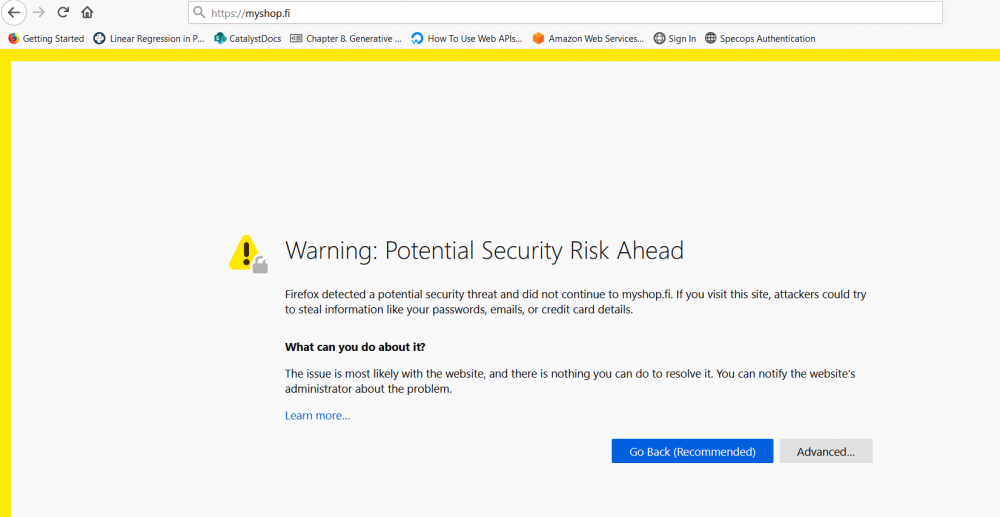Click the address bar showing myshop.fi

[x=560, y=13]
